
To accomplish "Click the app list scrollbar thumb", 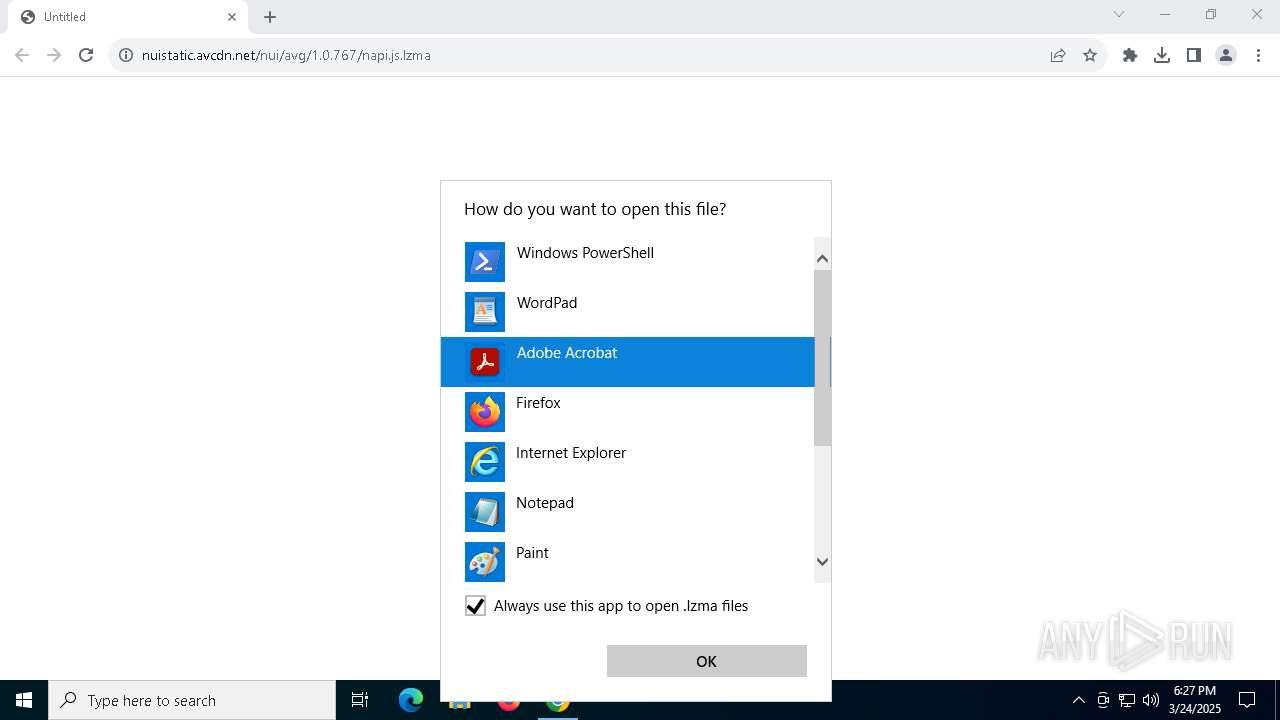I will click(822, 358).
